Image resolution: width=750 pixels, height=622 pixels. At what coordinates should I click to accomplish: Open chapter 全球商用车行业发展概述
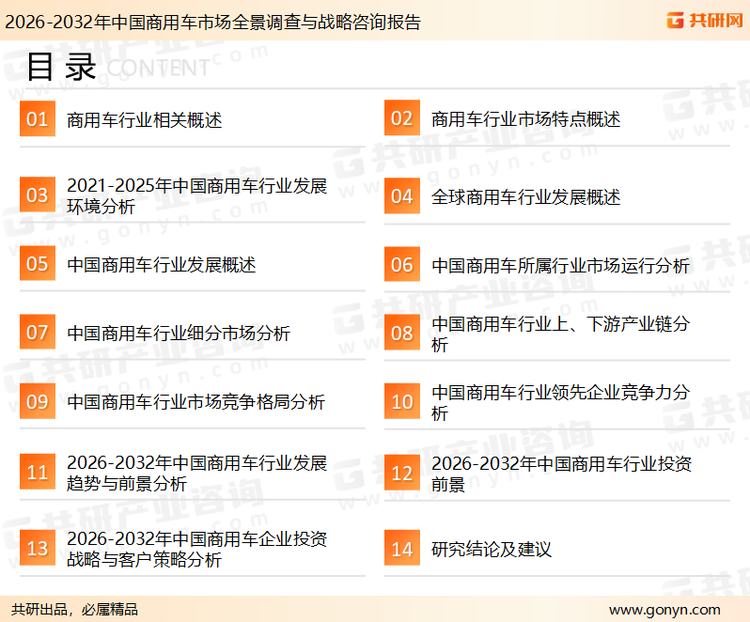click(526, 197)
